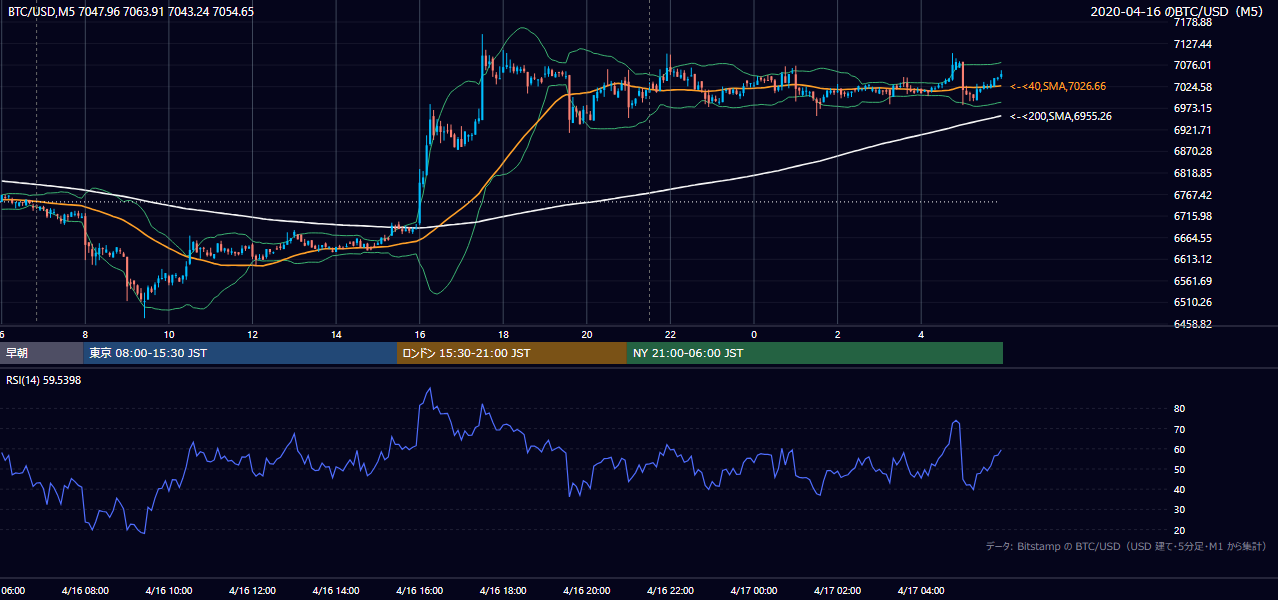Click the RSI(14) 59.5398 indicator label
Screen dimensions: 1278x600
coord(43,380)
